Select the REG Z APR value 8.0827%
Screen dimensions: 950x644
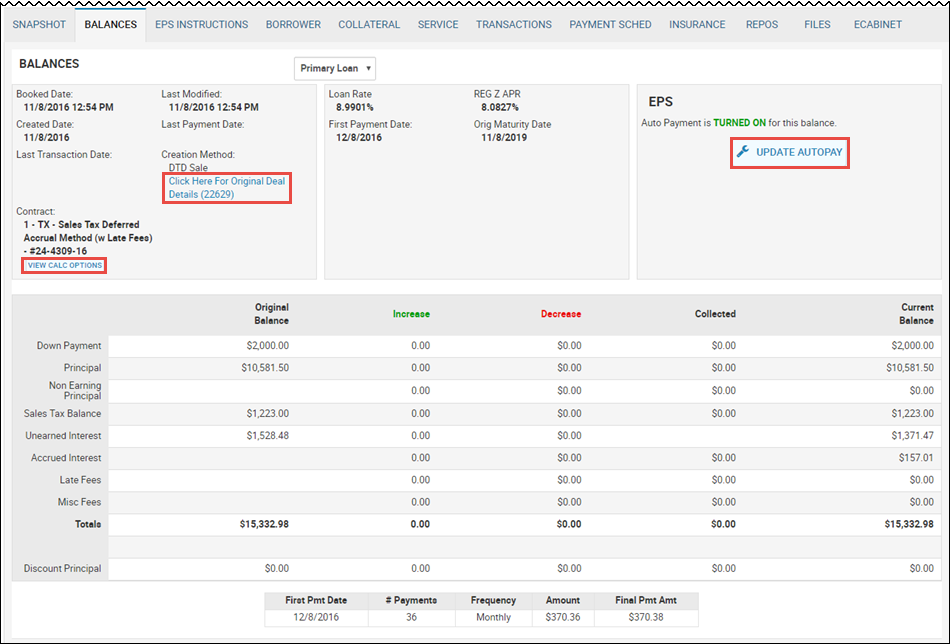[x=500, y=107]
